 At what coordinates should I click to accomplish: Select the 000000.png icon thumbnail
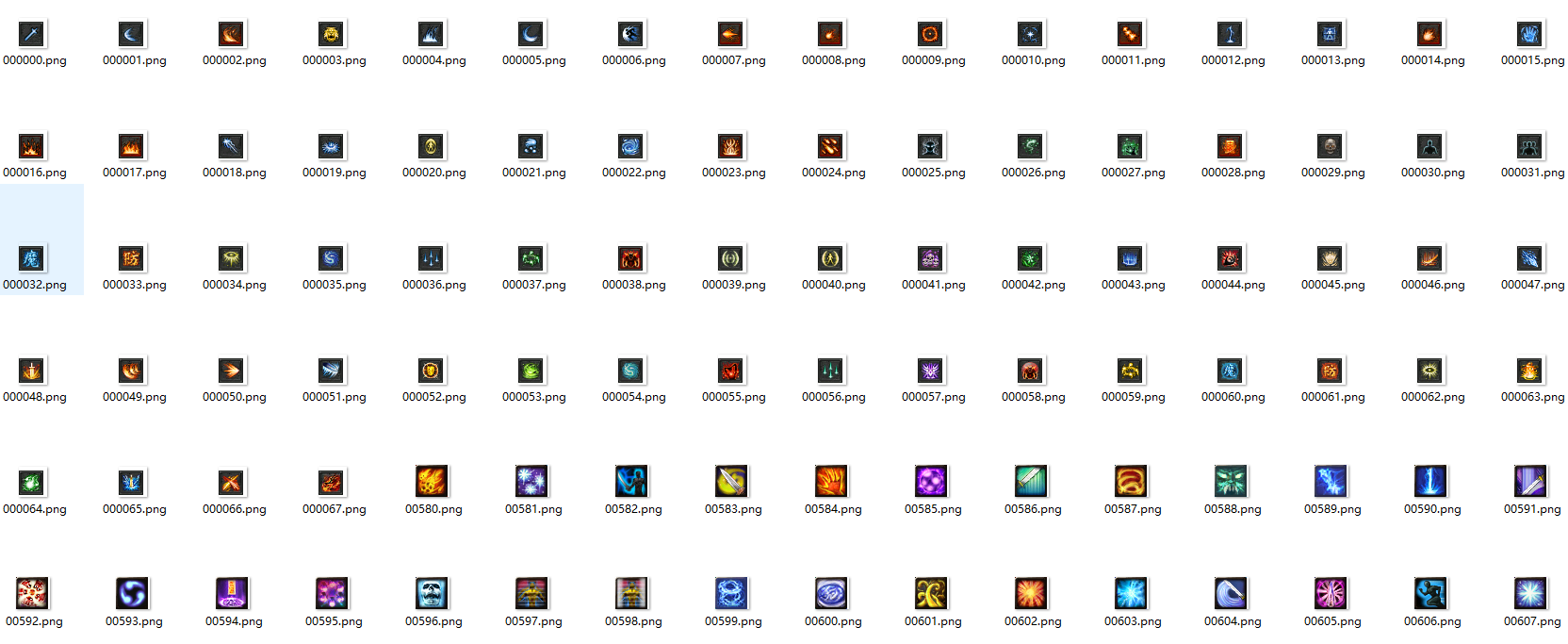pyautogui.click(x=32, y=35)
